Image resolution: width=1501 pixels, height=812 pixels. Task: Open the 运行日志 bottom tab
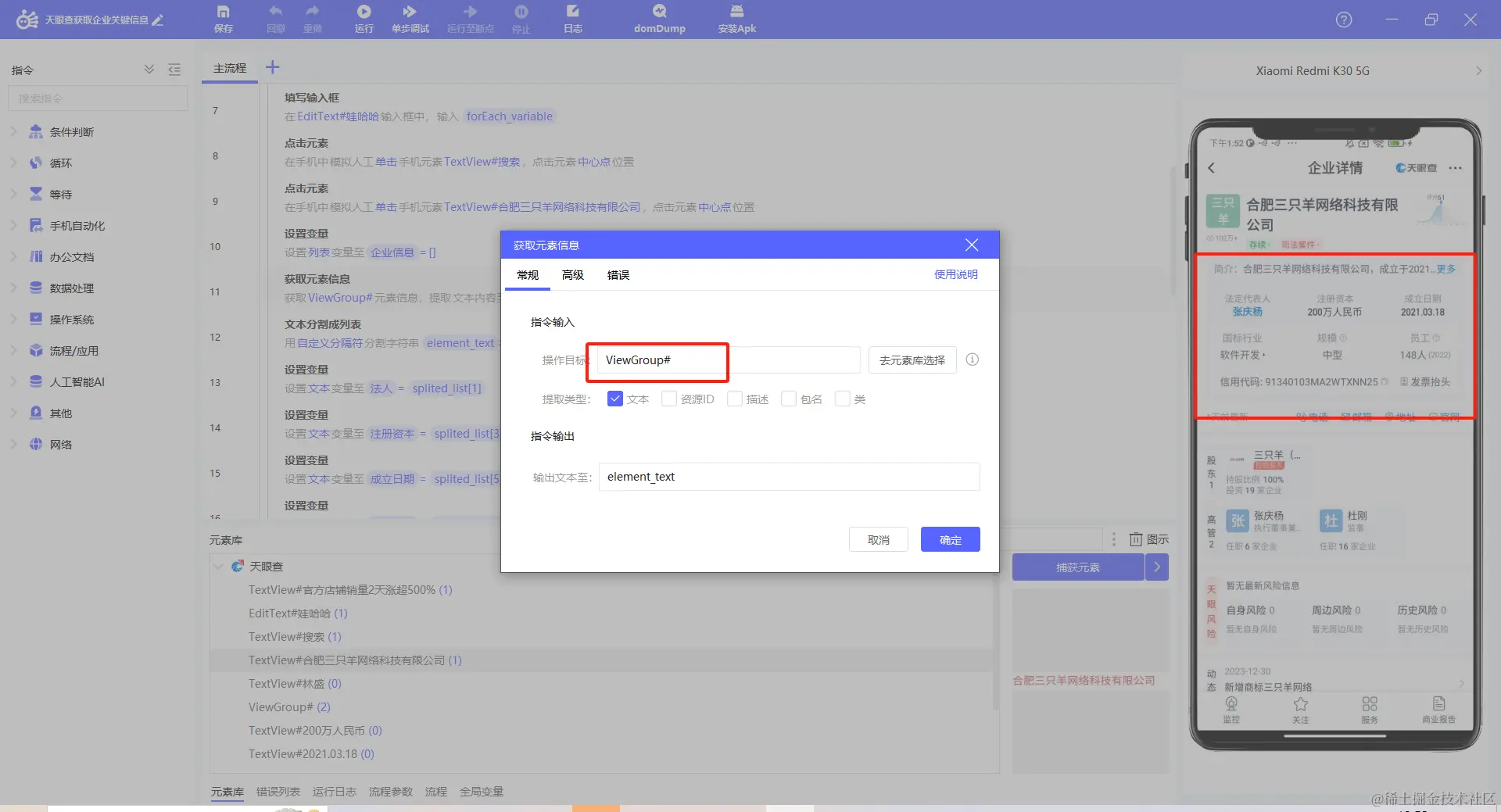coord(335,792)
